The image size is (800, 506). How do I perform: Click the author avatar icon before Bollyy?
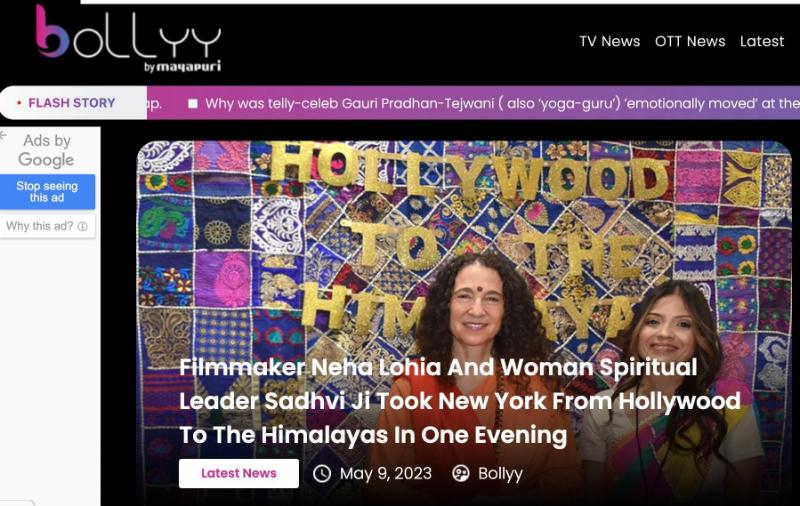tap(461, 473)
